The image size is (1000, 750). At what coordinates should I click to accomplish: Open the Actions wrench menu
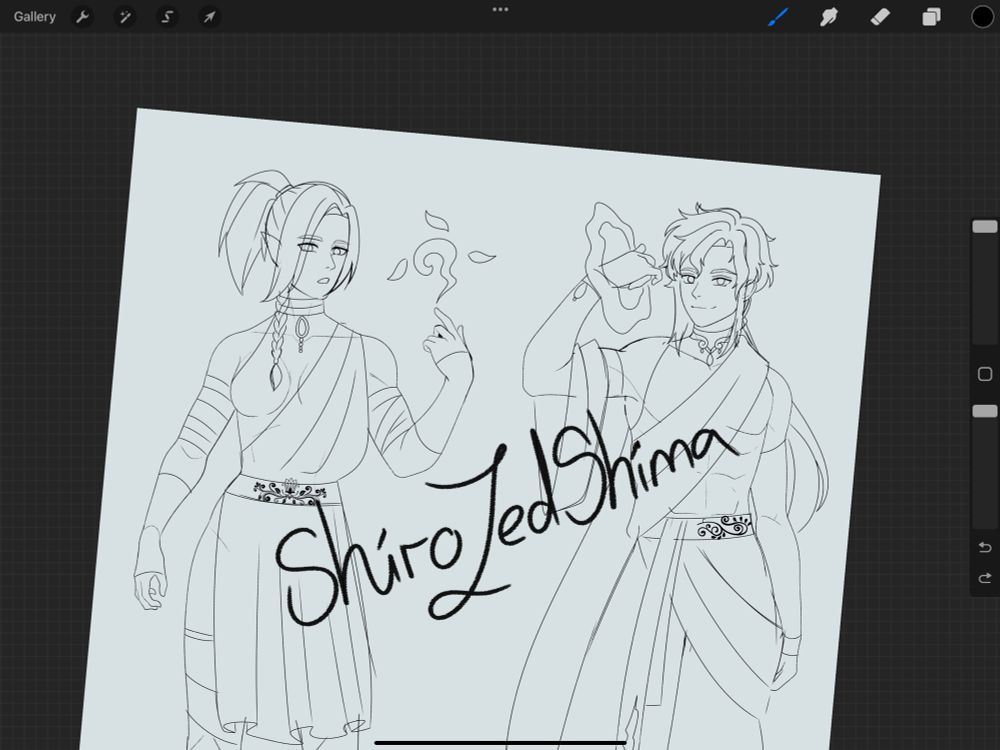pyautogui.click(x=82, y=17)
